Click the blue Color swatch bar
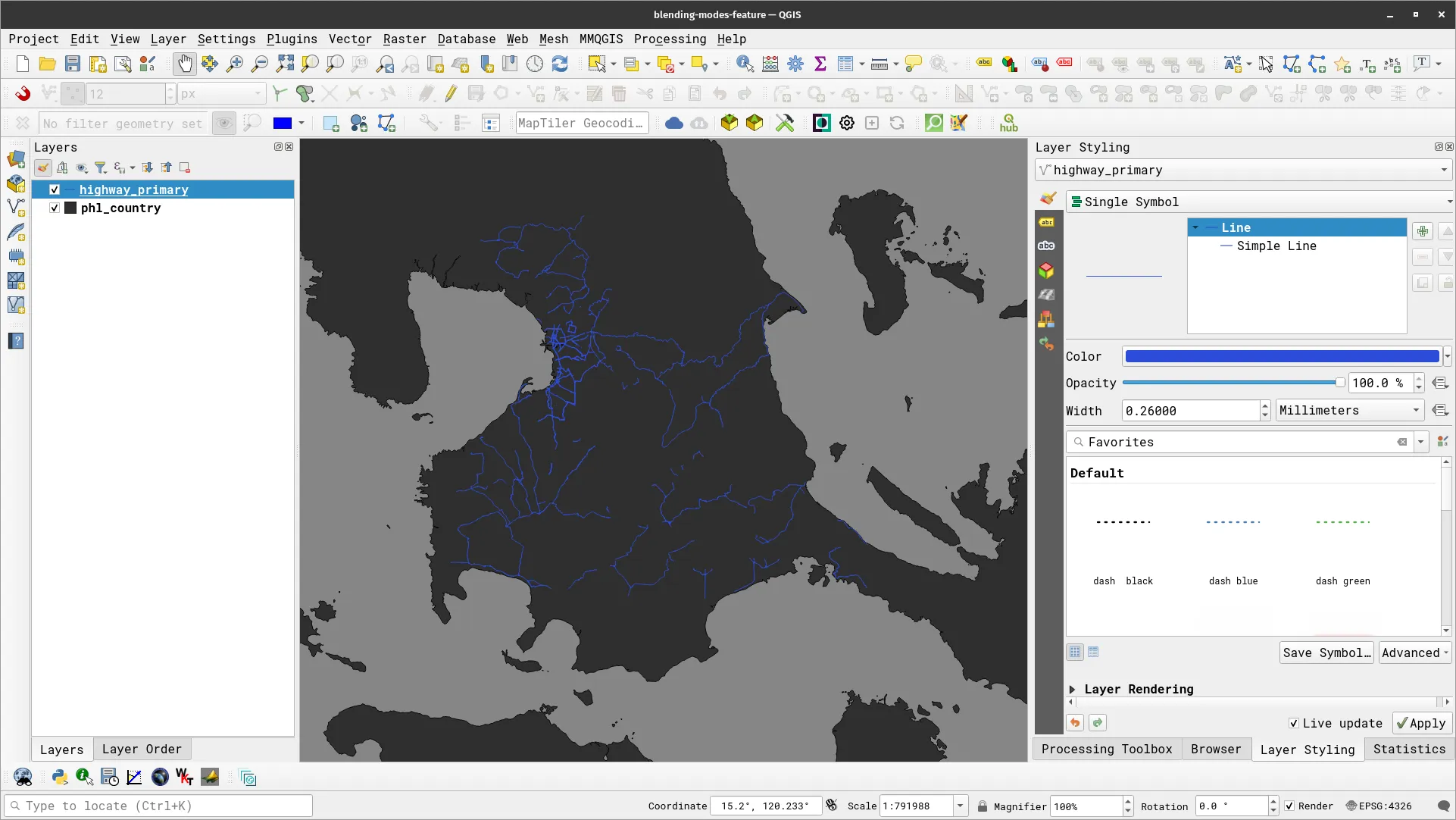1456x820 pixels. pos(1281,356)
